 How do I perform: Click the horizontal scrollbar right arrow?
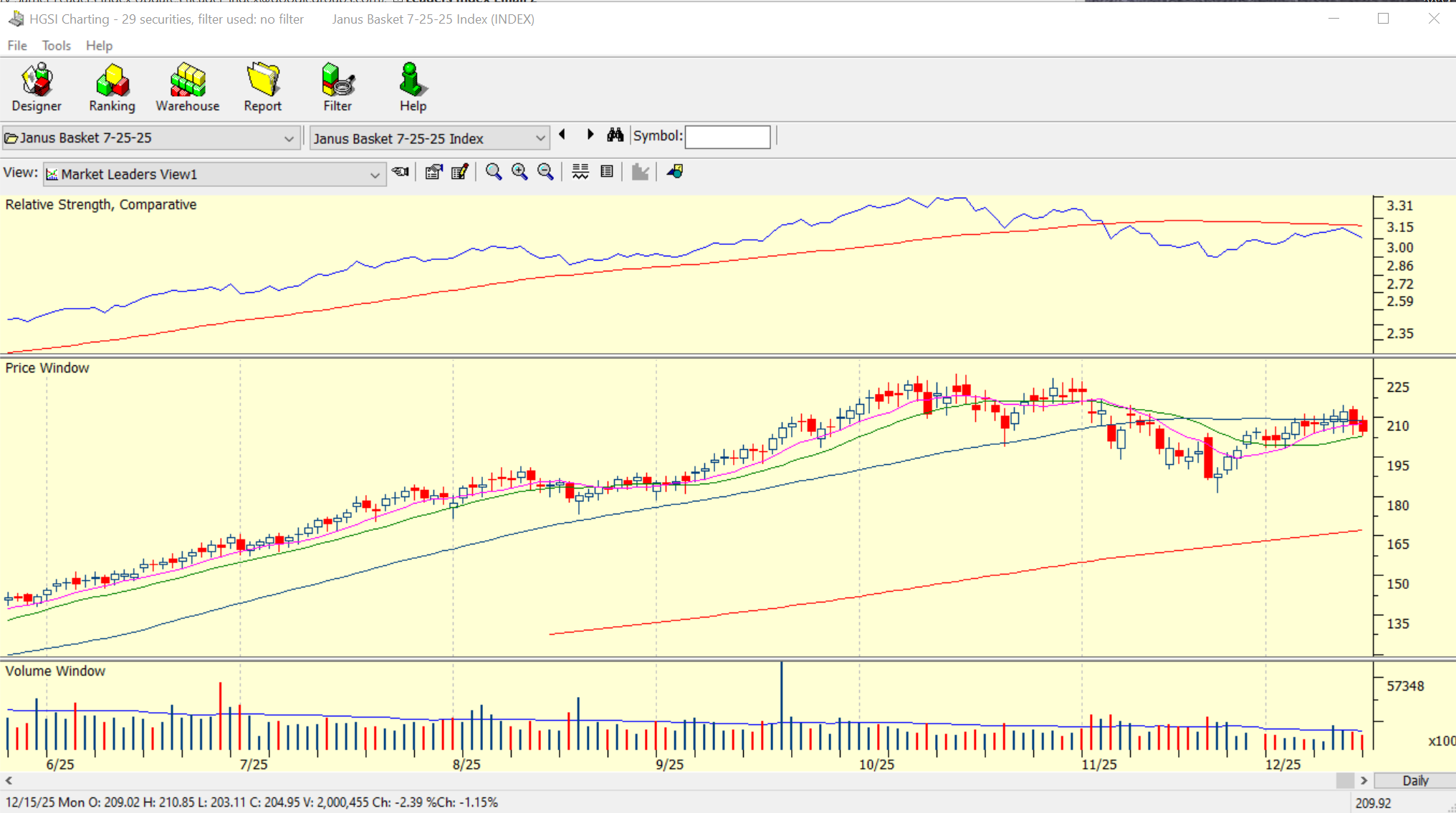click(1364, 781)
